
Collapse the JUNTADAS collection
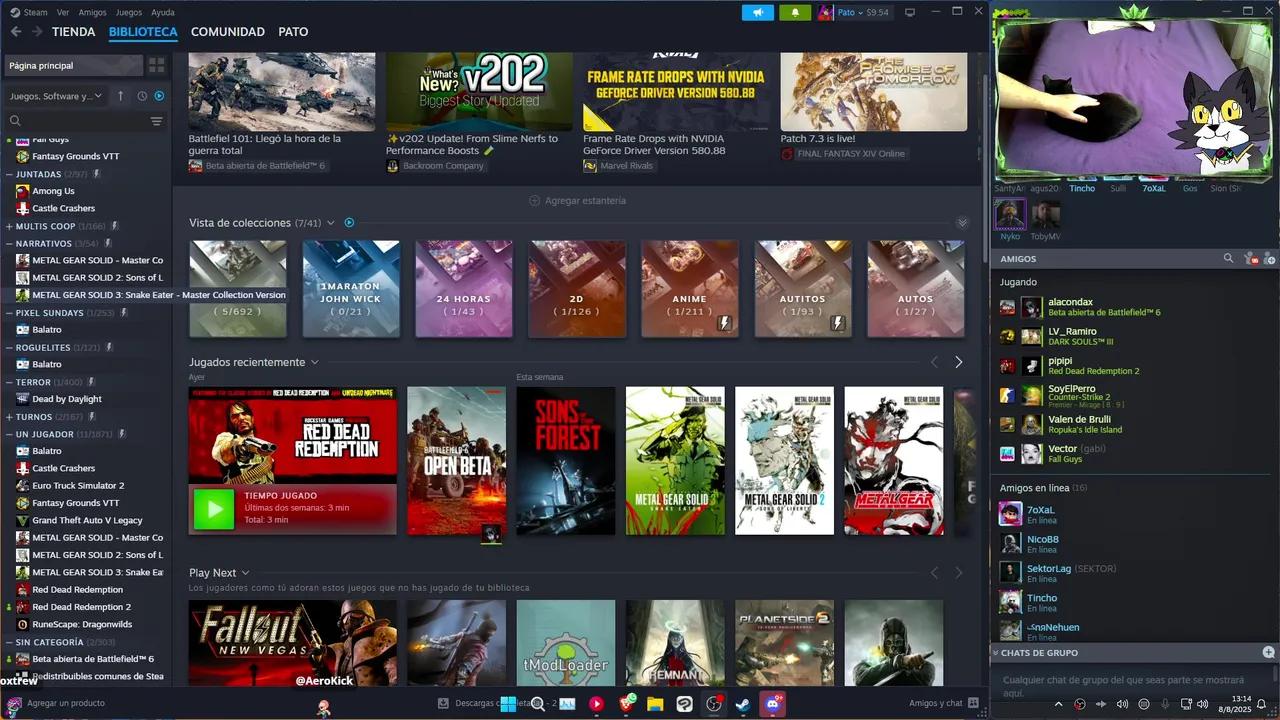click(9, 174)
